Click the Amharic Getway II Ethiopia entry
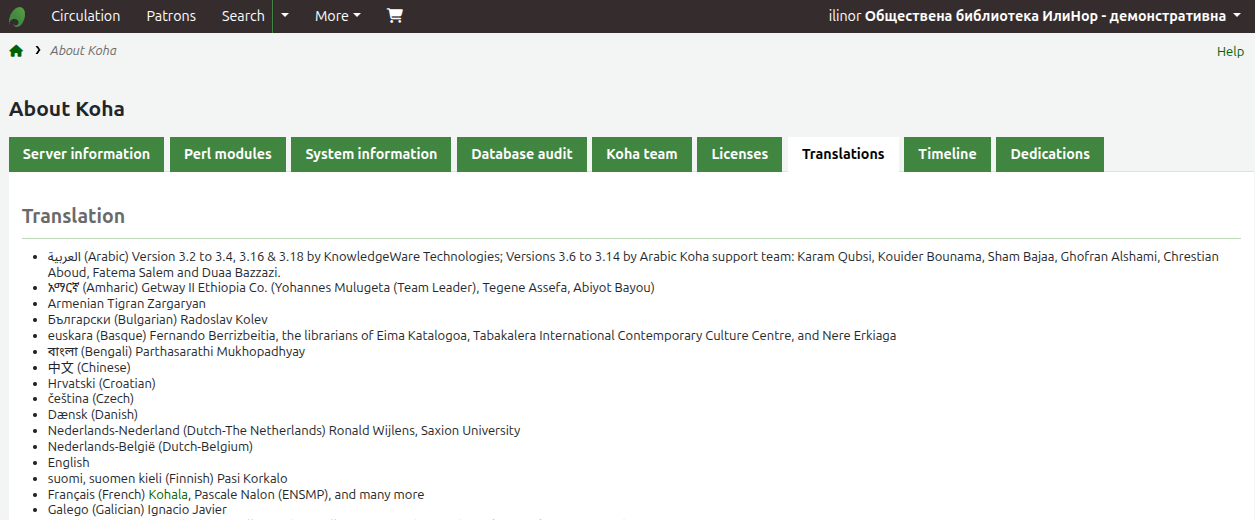This screenshot has height=520, width=1255. pos(351,287)
